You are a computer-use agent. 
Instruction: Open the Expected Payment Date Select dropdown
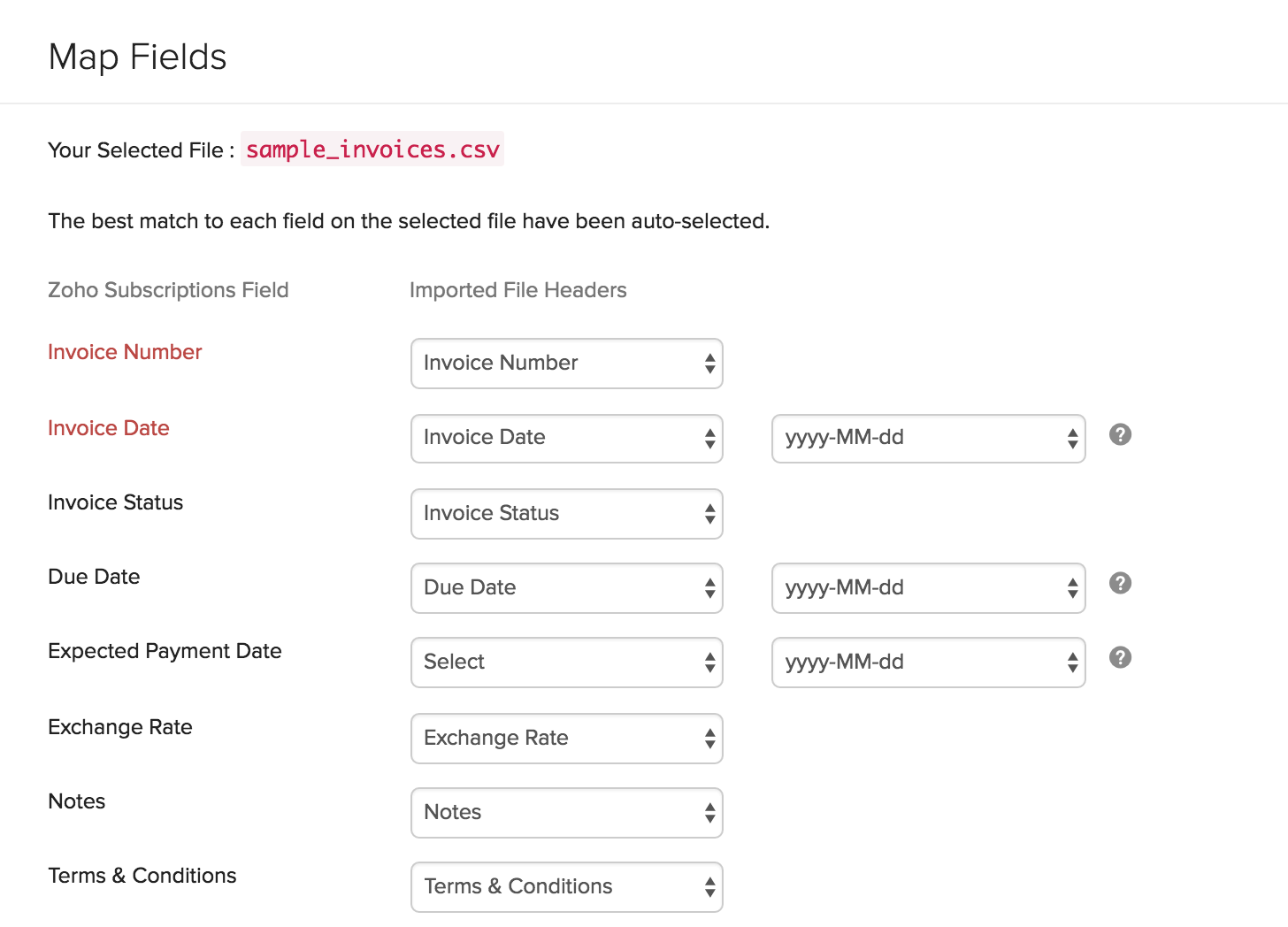566,662
